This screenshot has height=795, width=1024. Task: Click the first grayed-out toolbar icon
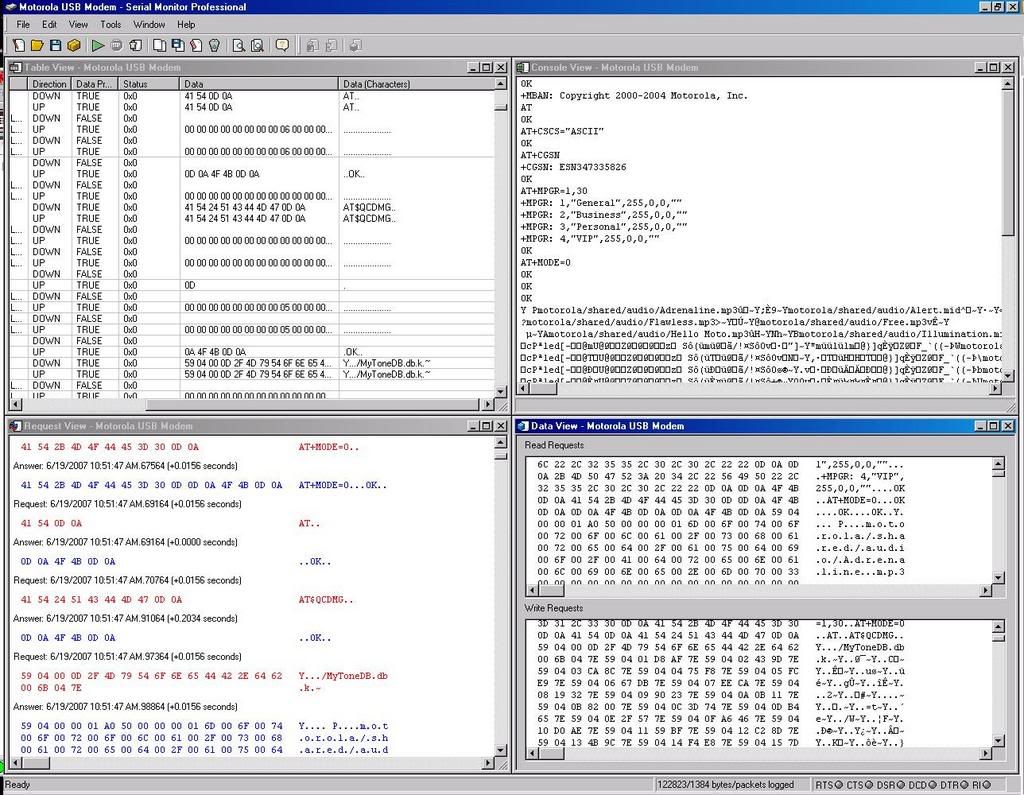313,45
